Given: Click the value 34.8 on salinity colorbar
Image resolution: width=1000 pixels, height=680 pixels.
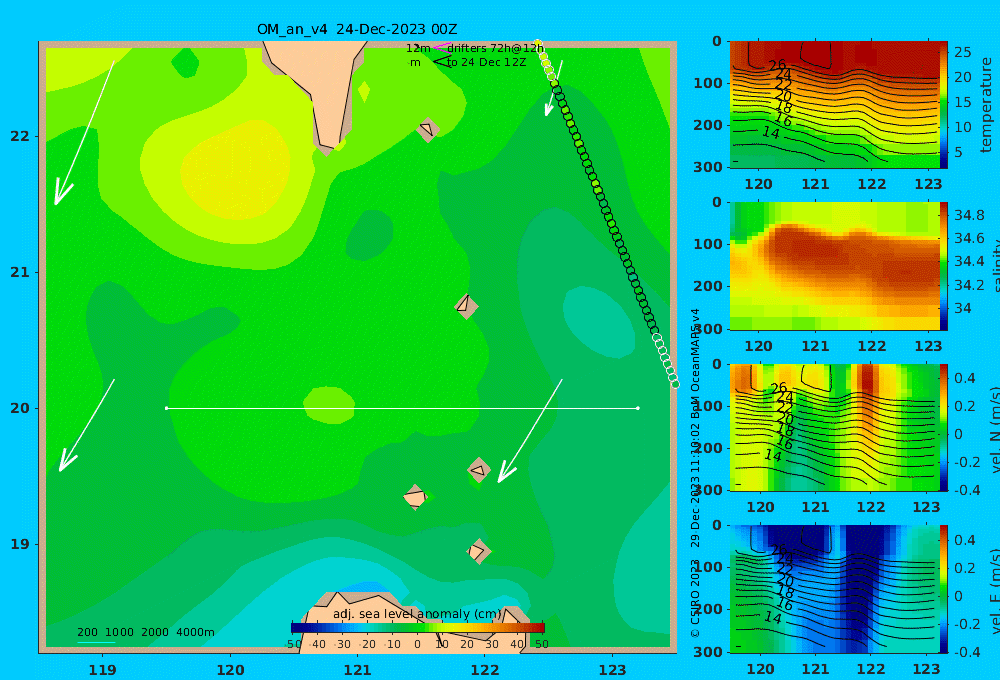Looking at the screenshot, I should [969, 215].
